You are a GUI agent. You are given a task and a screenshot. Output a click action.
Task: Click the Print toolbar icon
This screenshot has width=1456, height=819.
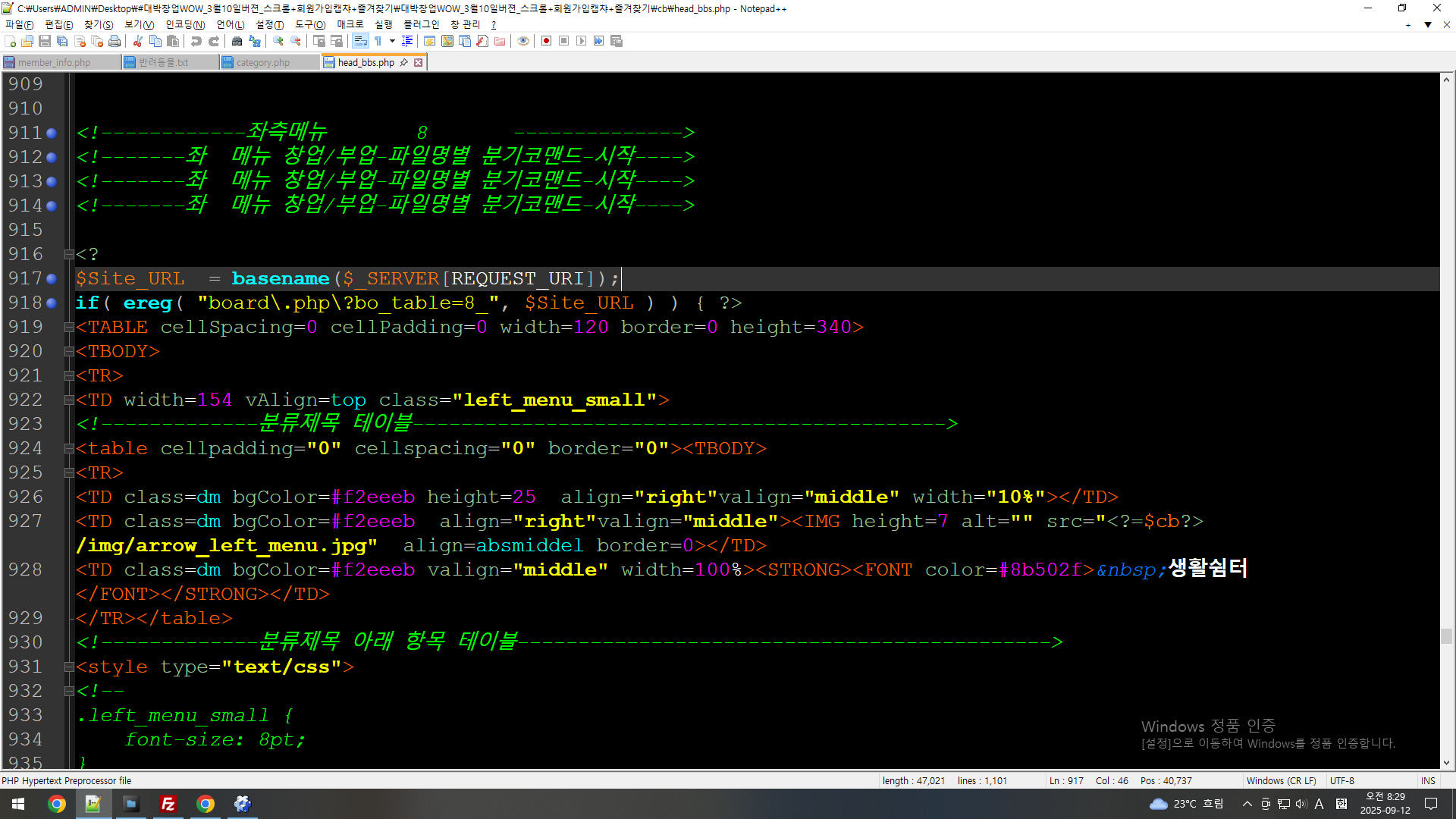[x=115, y=41]
